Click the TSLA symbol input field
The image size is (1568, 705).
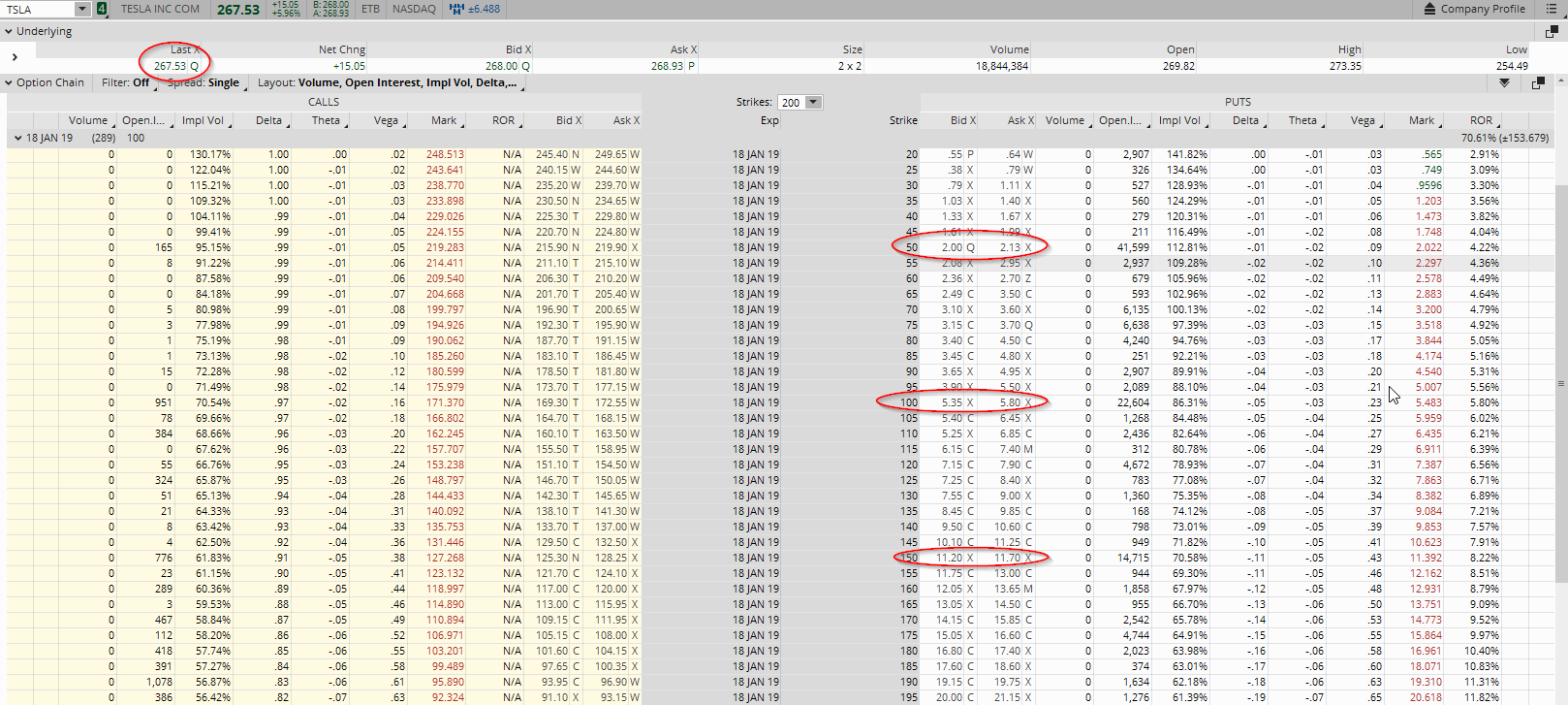pos(39,9)
